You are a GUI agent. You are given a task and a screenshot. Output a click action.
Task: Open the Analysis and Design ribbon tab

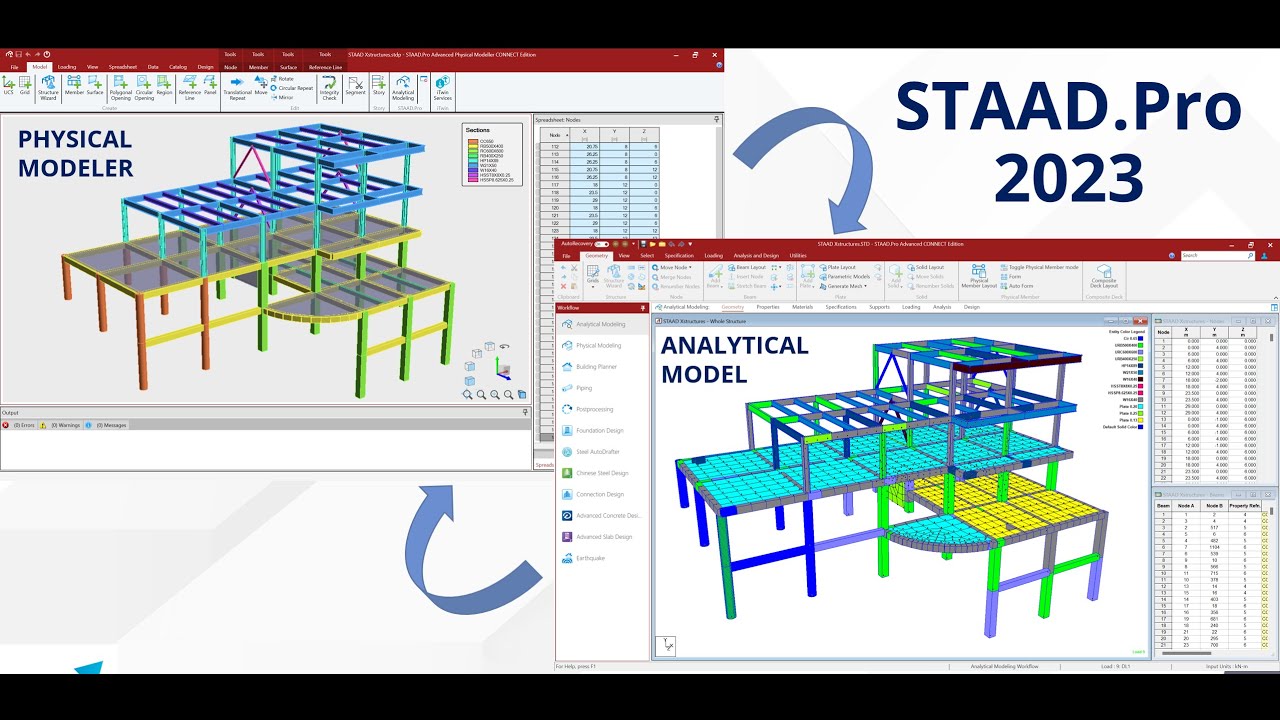tap(756, 255)
